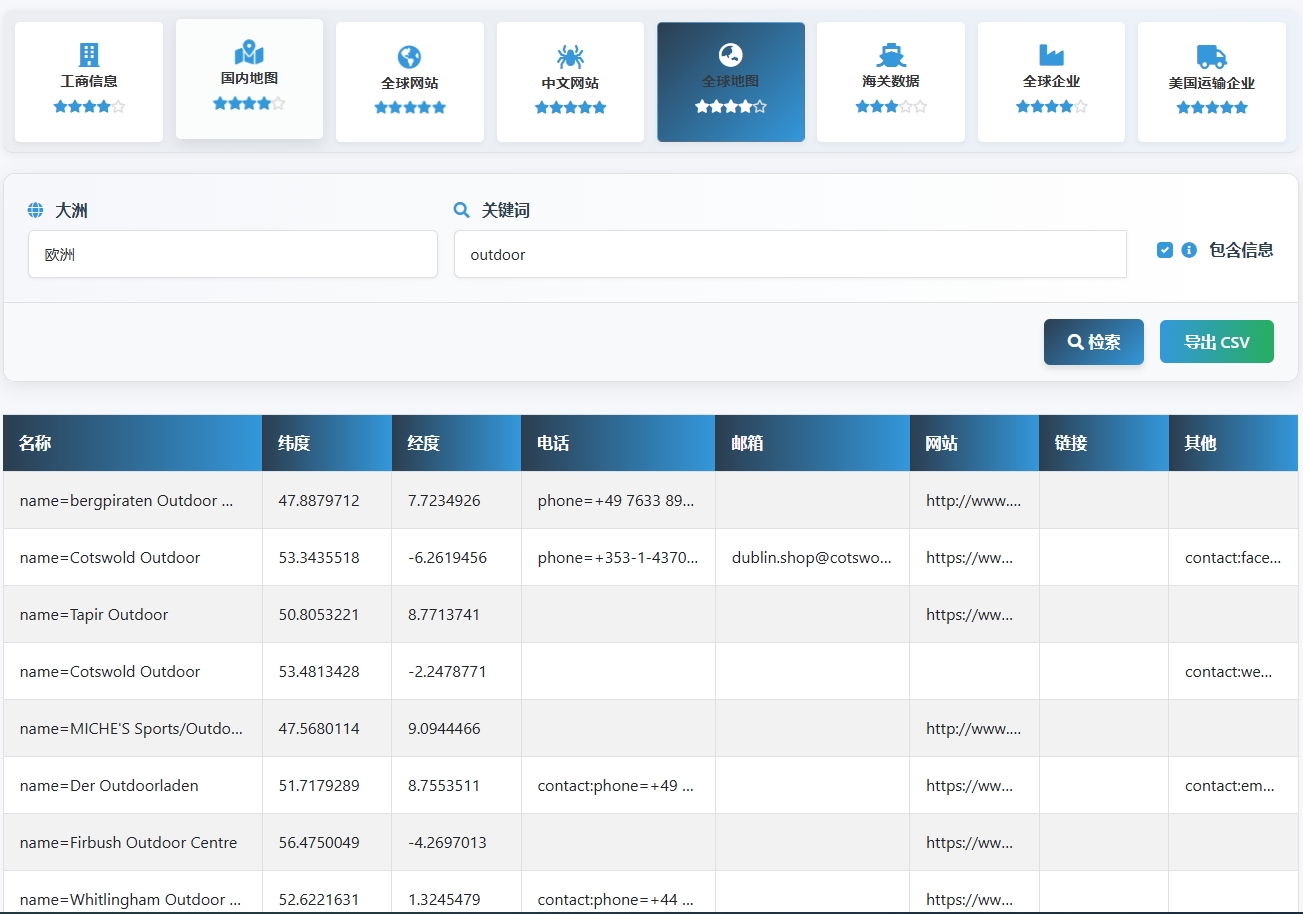Viewport: 1303px width, 914px height.
Task: Click the 纬度 column header
Action: point(327,443)
